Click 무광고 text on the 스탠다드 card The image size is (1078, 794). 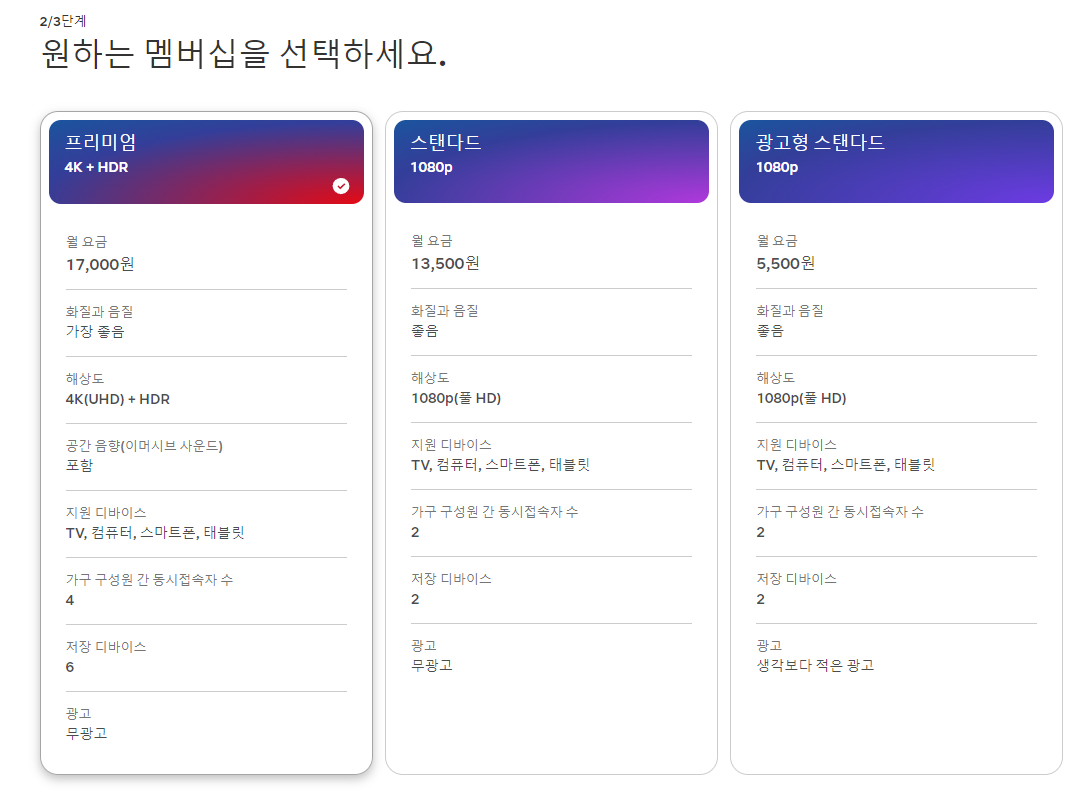(430, 665)
